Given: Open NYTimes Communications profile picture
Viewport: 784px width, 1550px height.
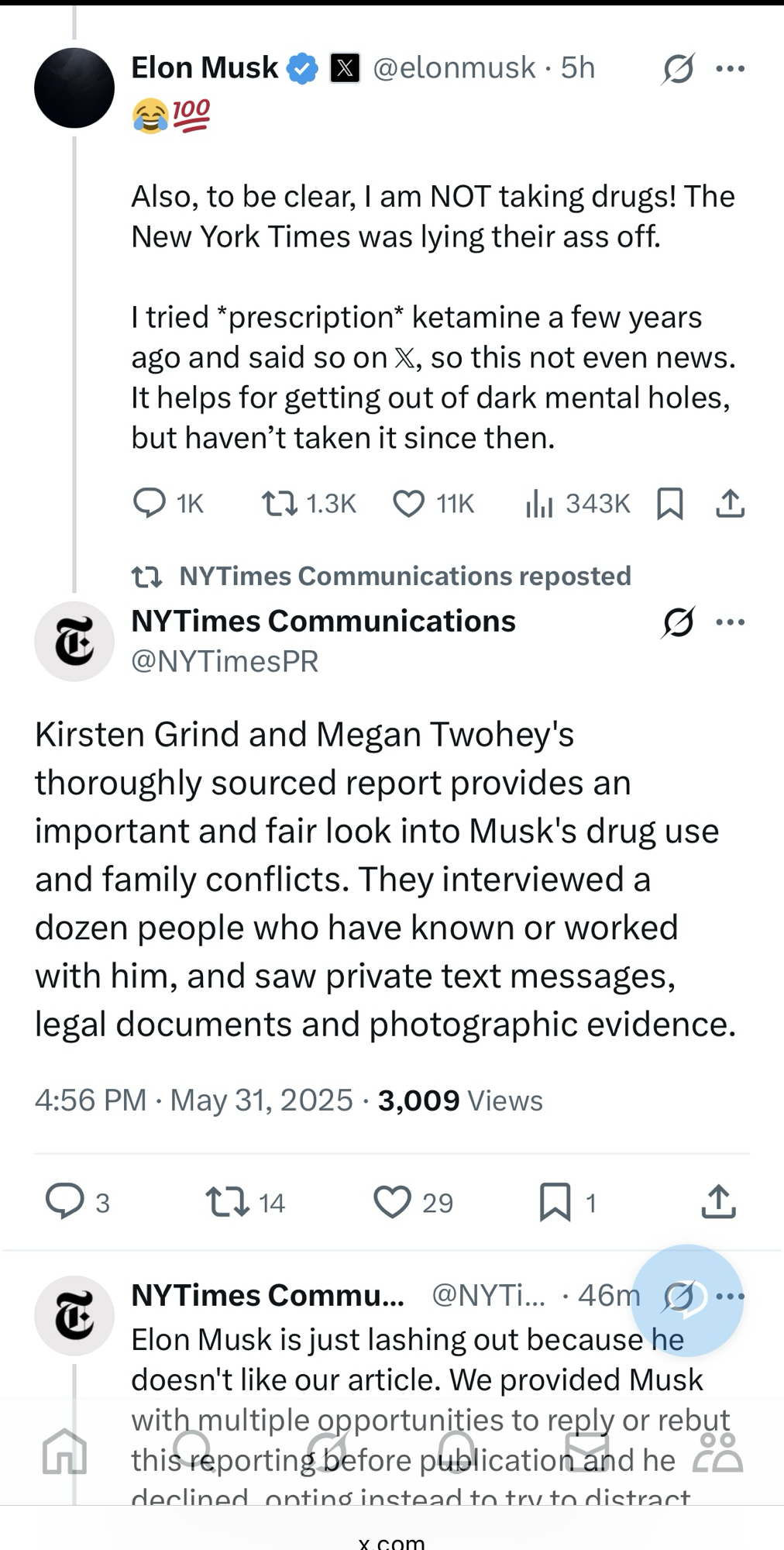Looking at the screenshot, I should point(74,642).
